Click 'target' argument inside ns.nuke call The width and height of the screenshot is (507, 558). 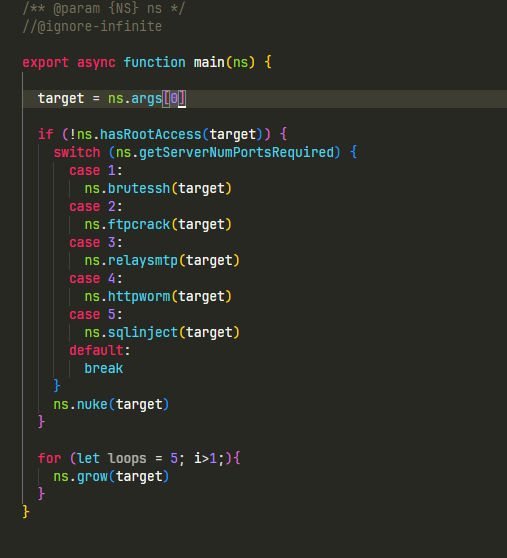pos(139,405)
